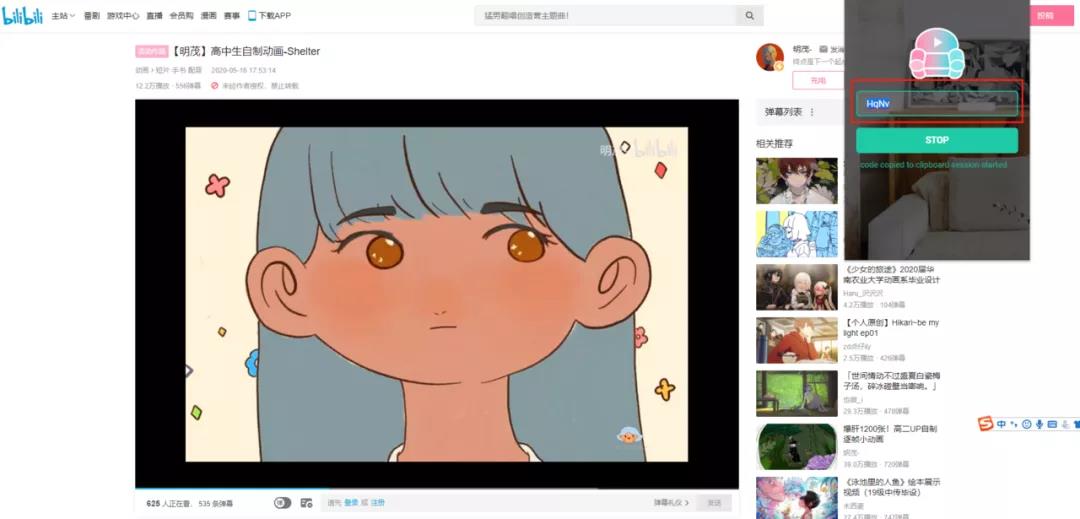The image size is (1080, 519).
Task: Open 游戏中心 in the top navigation
Action: (123, 15)
